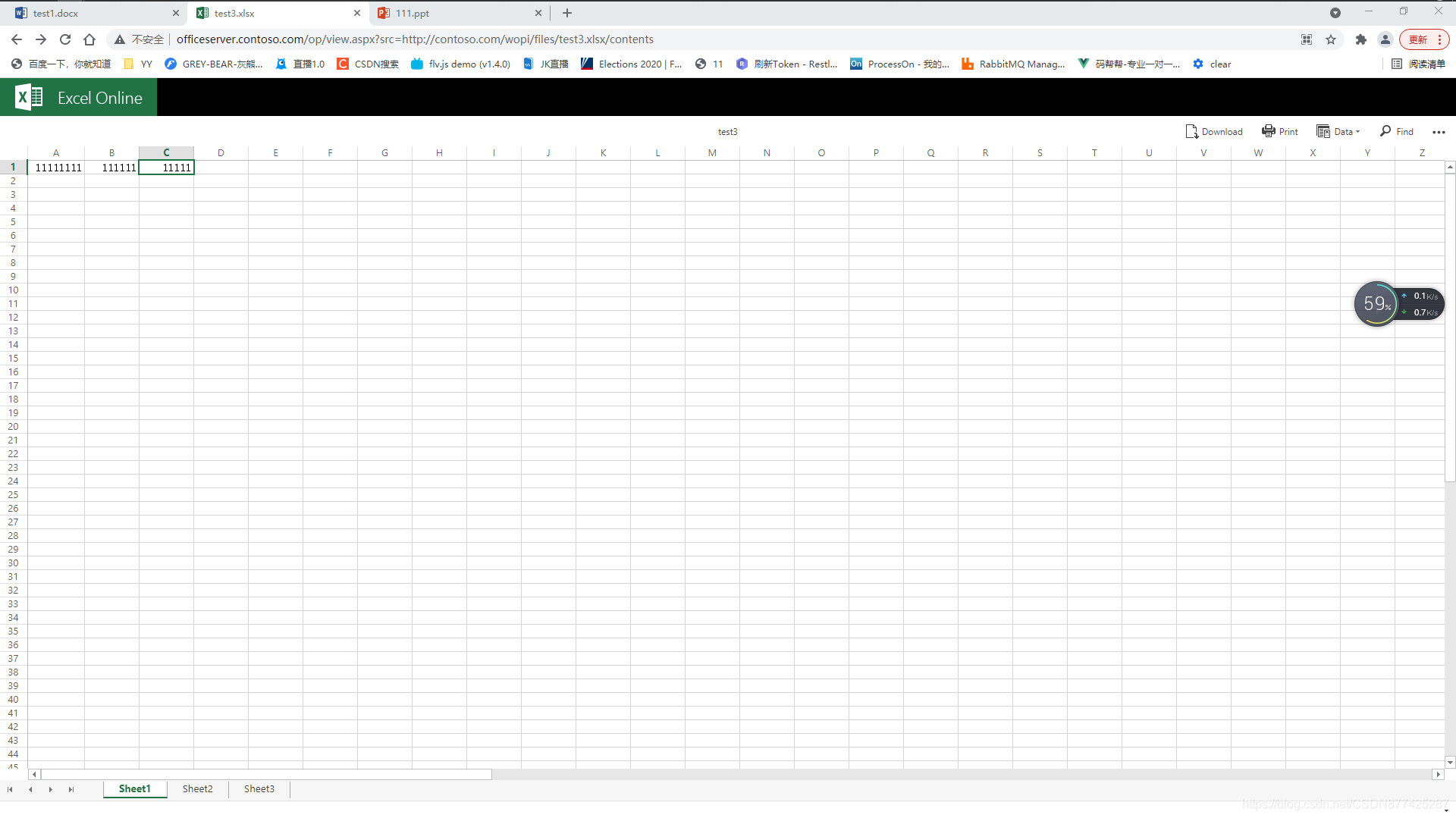1456x818 pixels.
Task: Open the JK直播 bookmark
Action: [x=546, y=64]
